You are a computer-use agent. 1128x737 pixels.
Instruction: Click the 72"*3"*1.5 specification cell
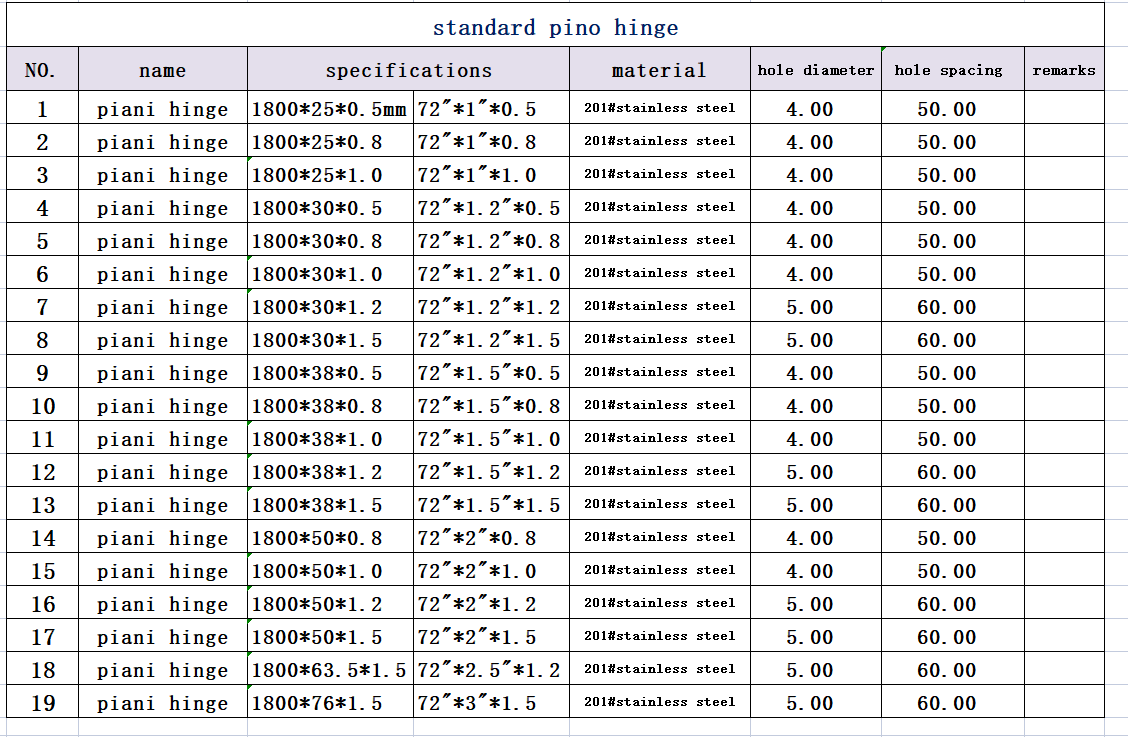click(490, 703)
